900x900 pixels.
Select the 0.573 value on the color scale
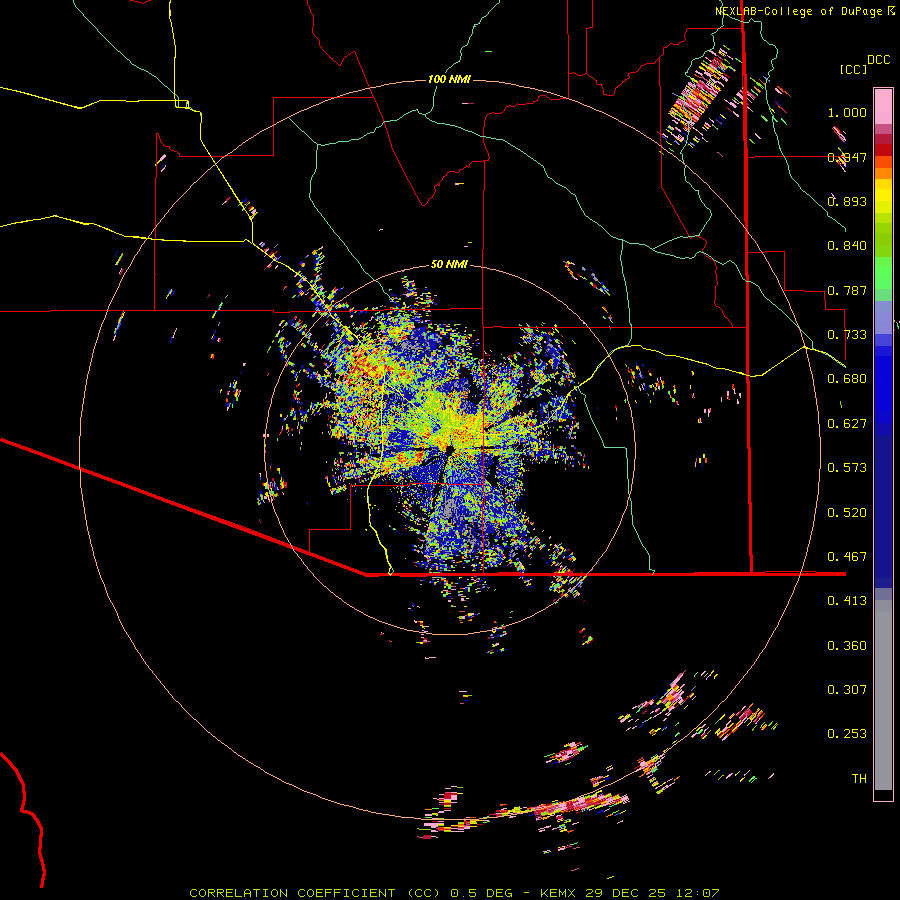pyautogui.click(x=847, y=468)
